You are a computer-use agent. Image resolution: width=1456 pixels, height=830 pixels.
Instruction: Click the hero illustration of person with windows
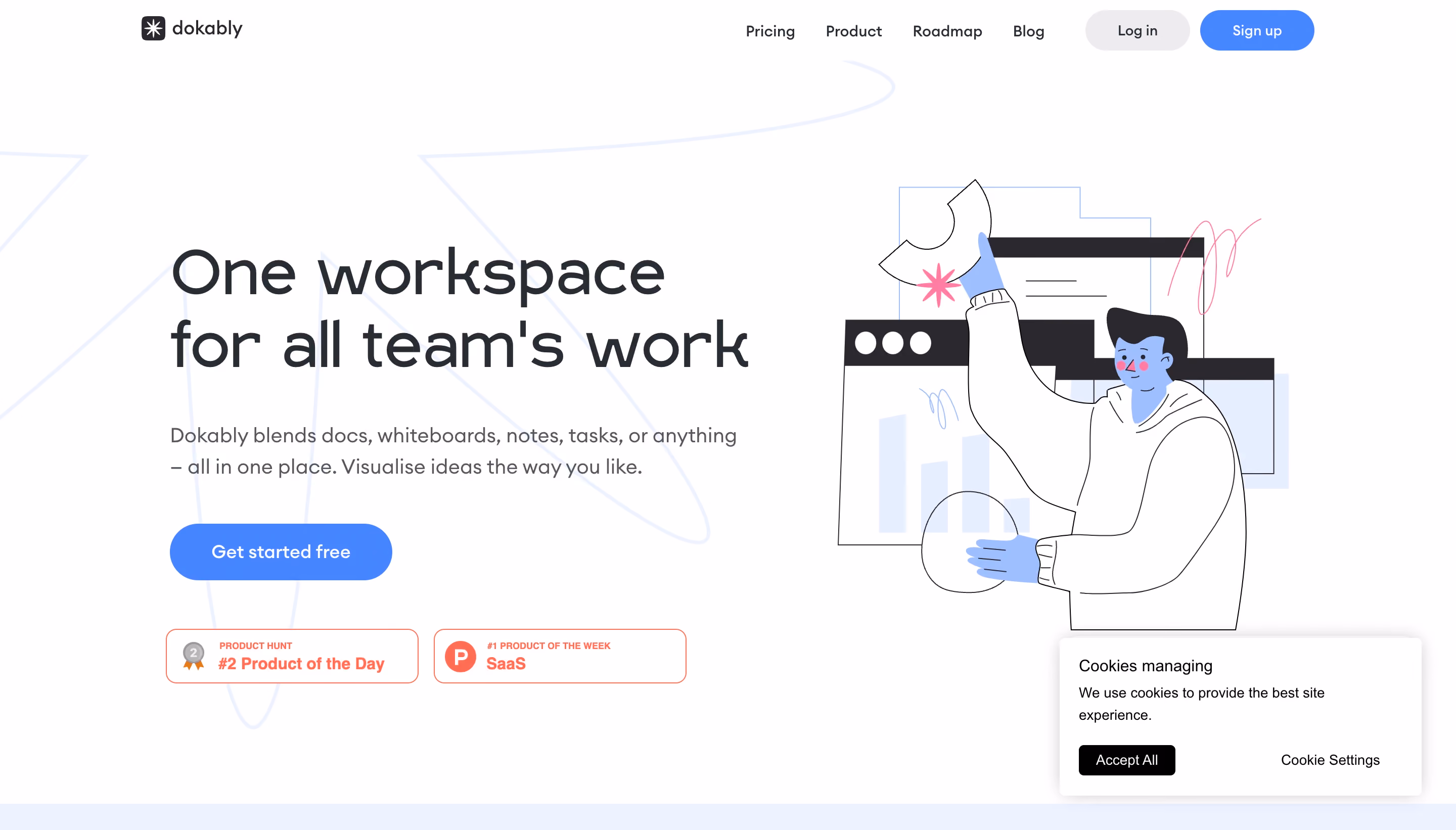click(x=1063, y=405)
